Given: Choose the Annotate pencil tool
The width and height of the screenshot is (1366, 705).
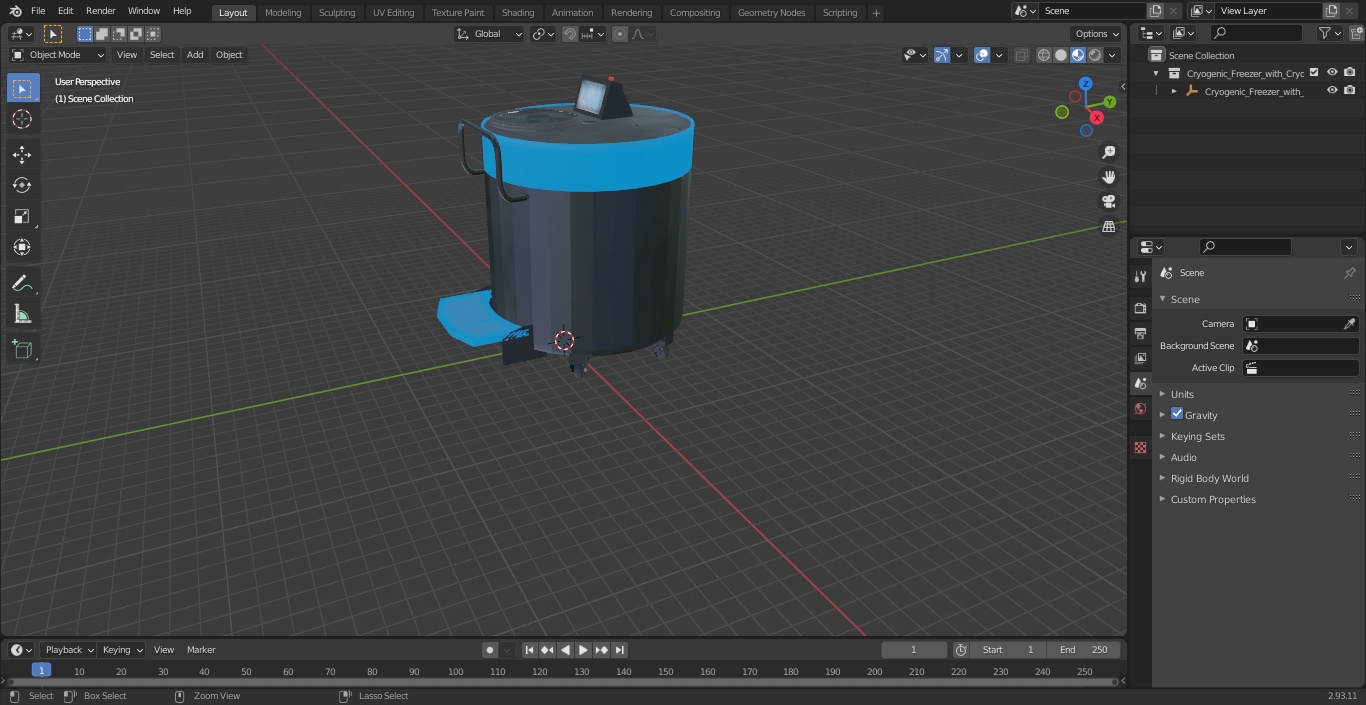Looking at the screenshot, I should pyautogui.click(x=22, y=283).
